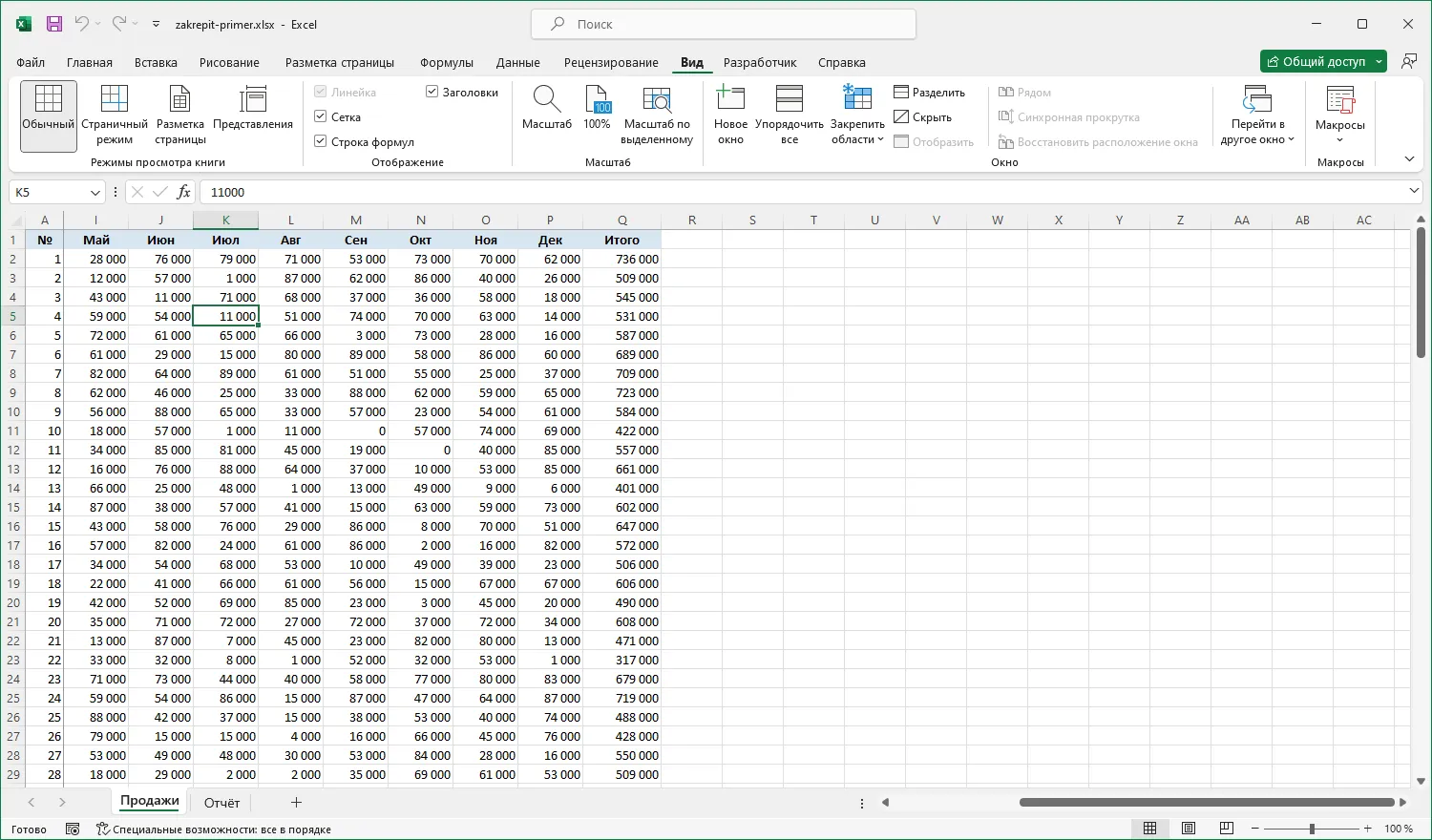Switch to the Формулы ribbon tab
1432x840 pixels.
point(447,63)
